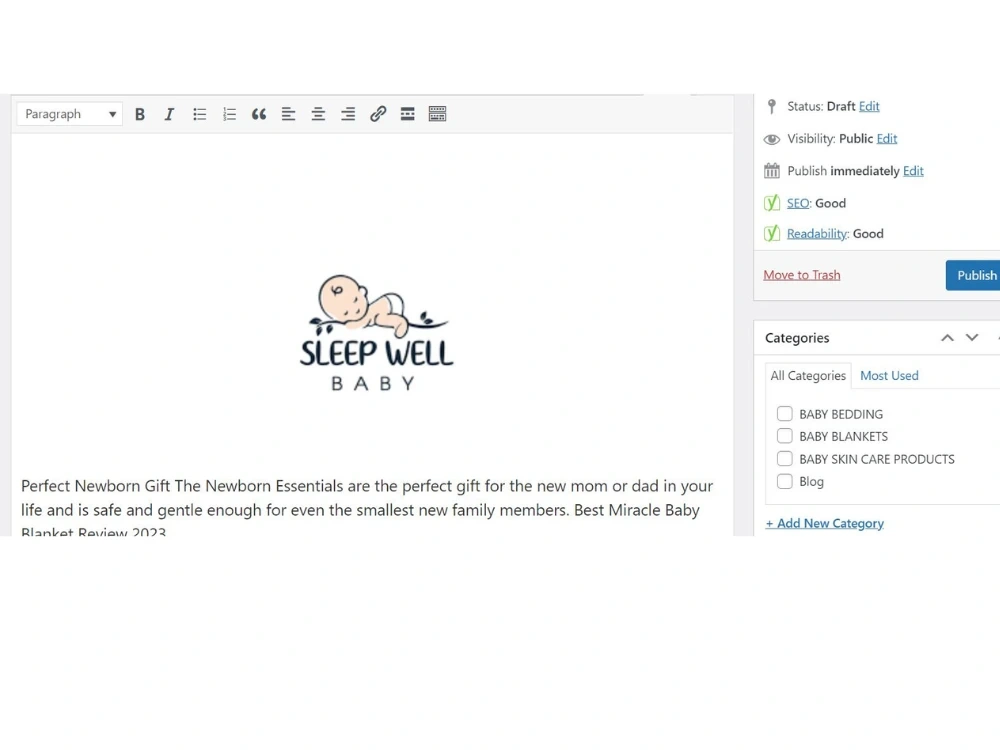
Task: Click the publish calendar icon
Action: (772, 171)
